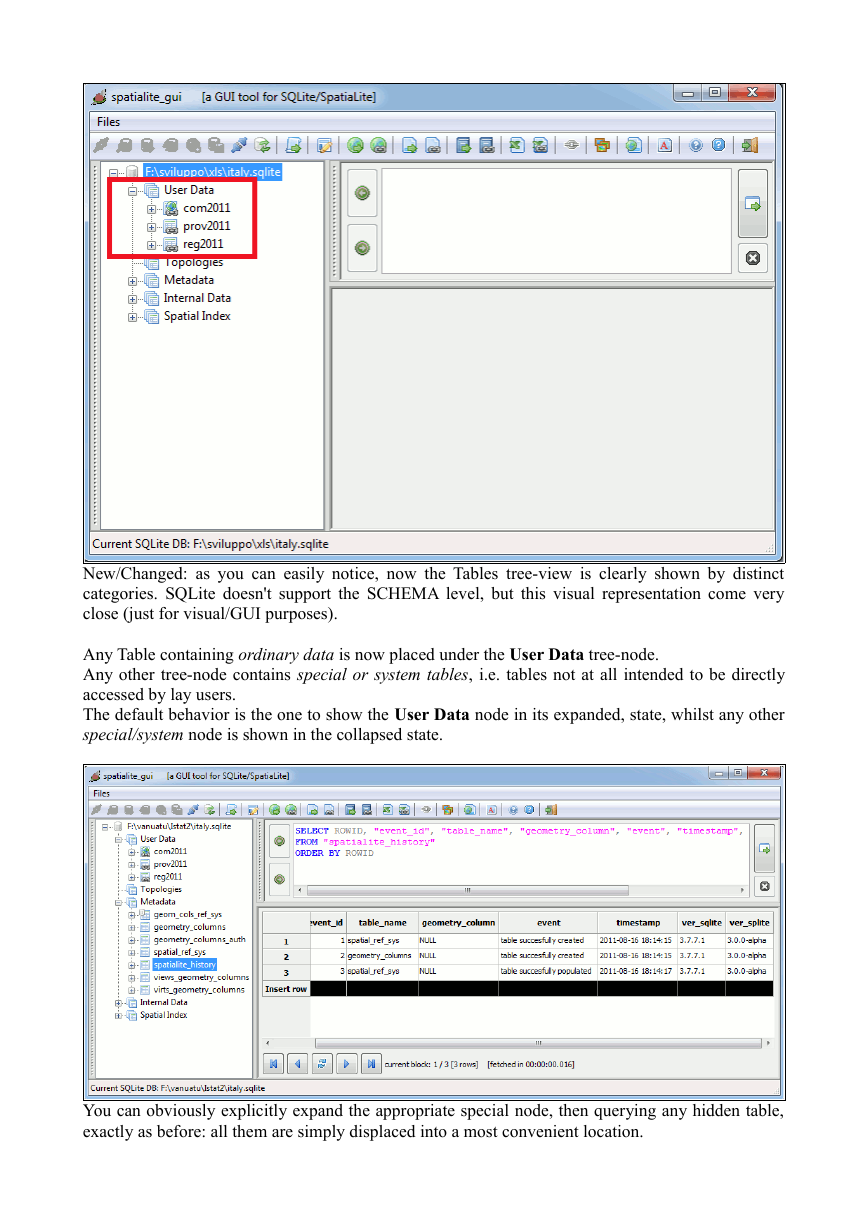Select the F:\vanuatu\Istat2\italy.sqlite tree root
Viewport: 868px width, 1228px height.
tap(179, 827)
